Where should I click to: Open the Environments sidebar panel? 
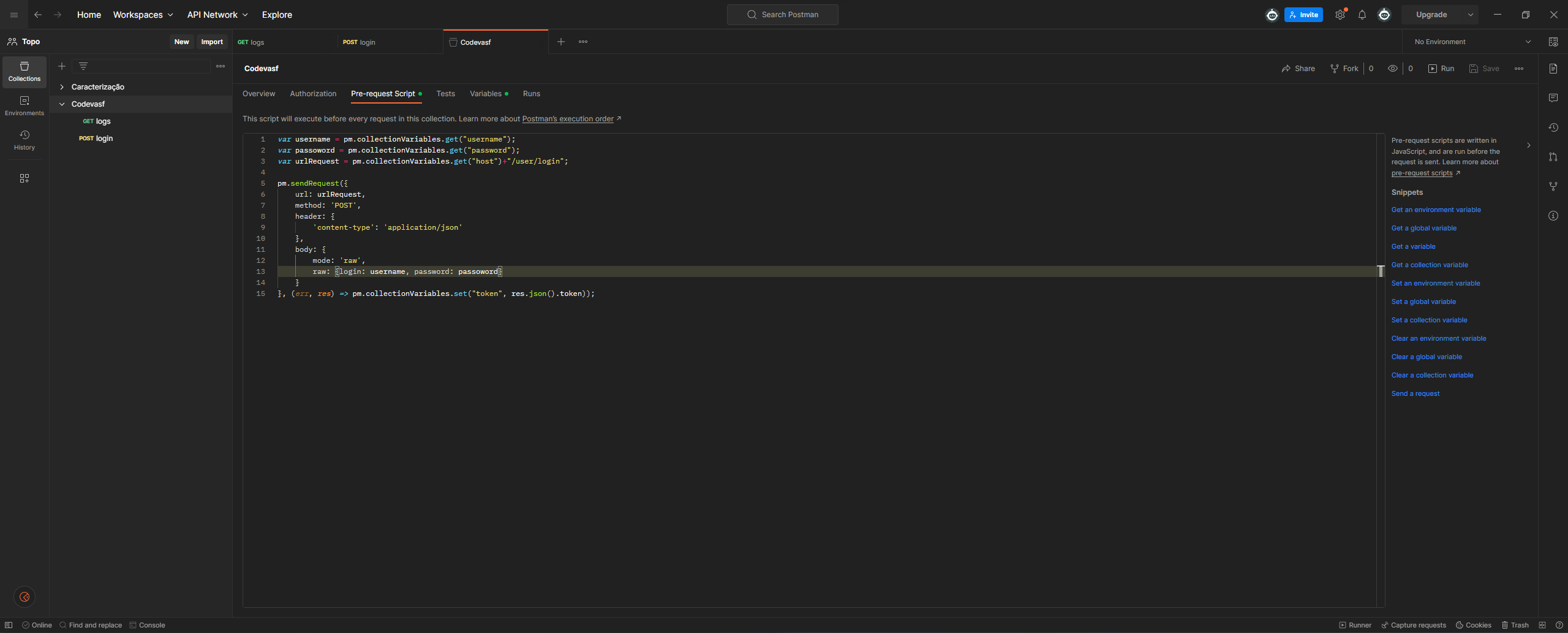(x=24, y=106)
